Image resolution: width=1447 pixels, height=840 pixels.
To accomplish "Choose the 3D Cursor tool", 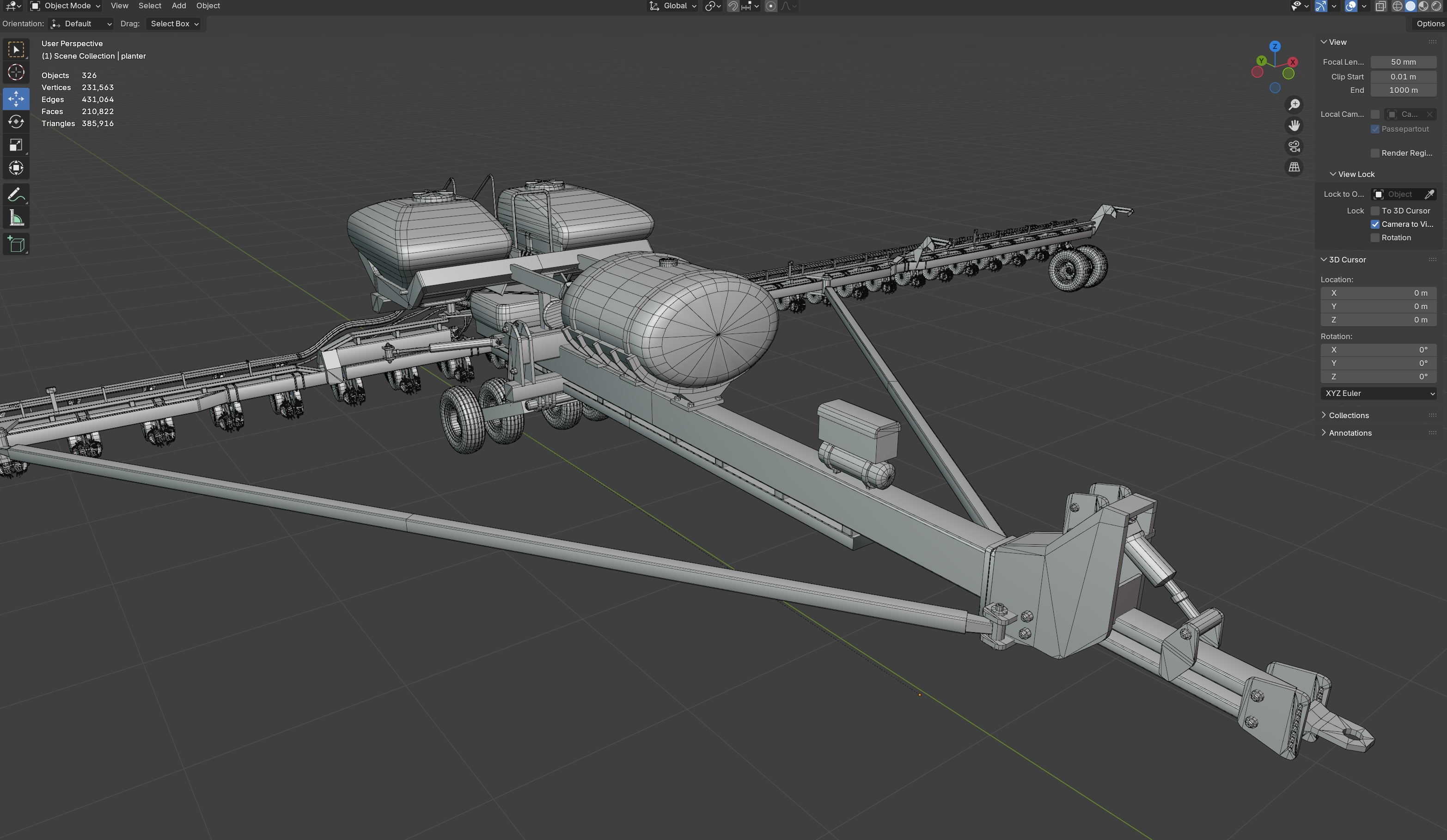I will pos(16,73).
